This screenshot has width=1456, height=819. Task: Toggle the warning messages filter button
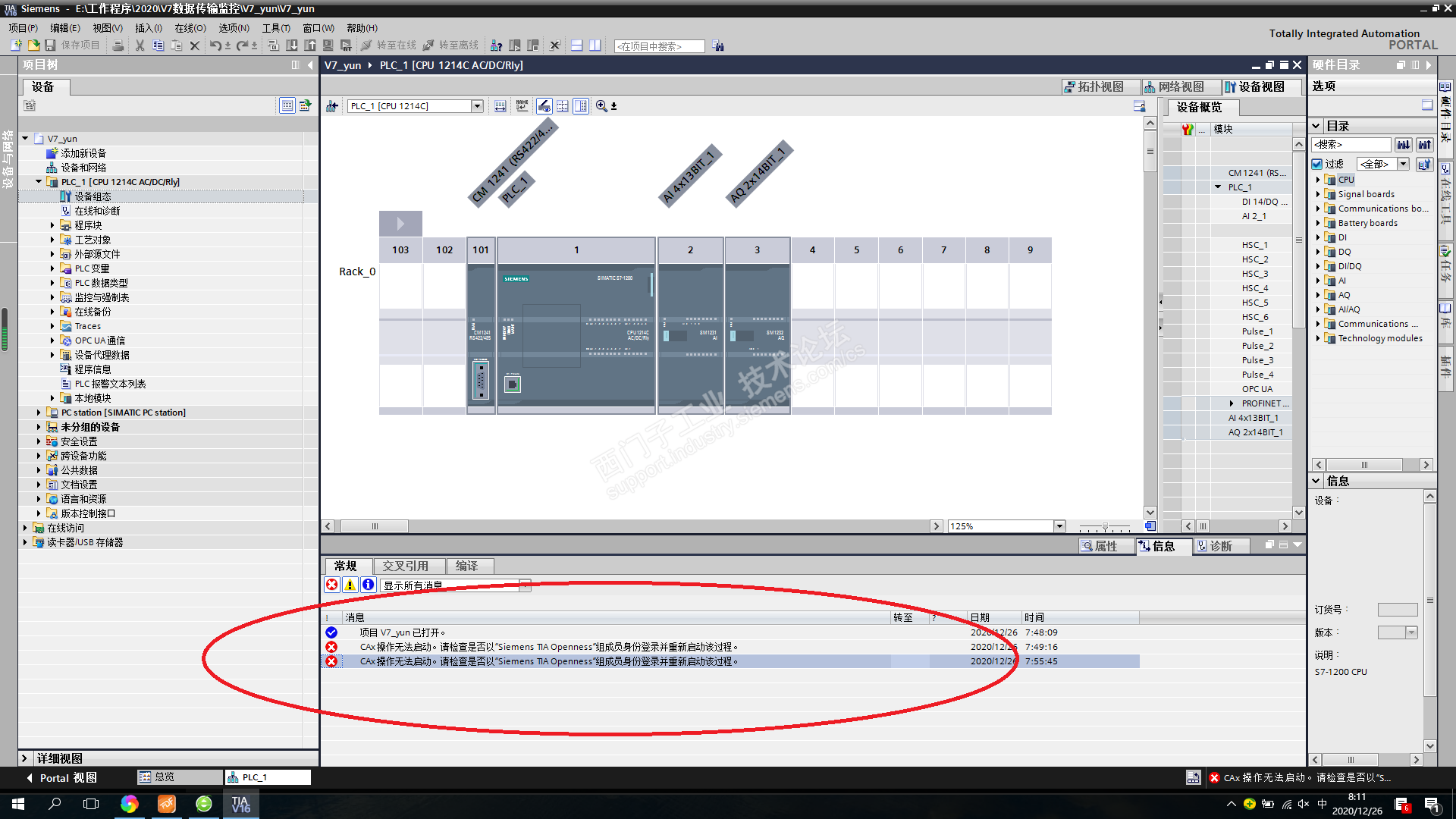coord(350,585)
